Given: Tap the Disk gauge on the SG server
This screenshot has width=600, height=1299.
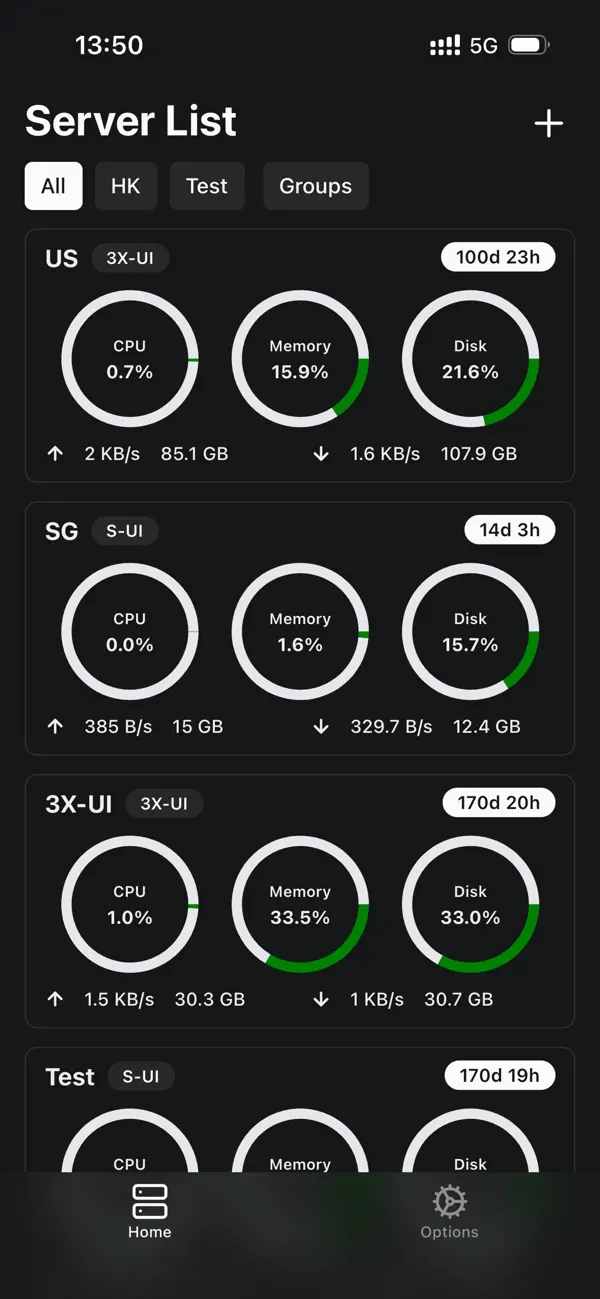Looking at the screenshot, I should (x=470, y=631).
